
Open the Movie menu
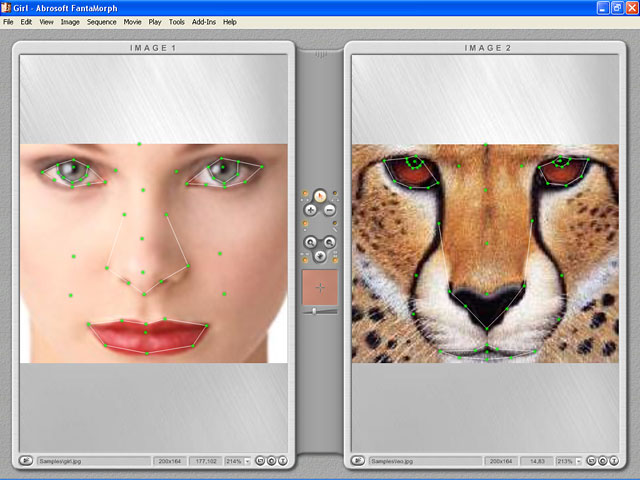[x=132, y=21]
